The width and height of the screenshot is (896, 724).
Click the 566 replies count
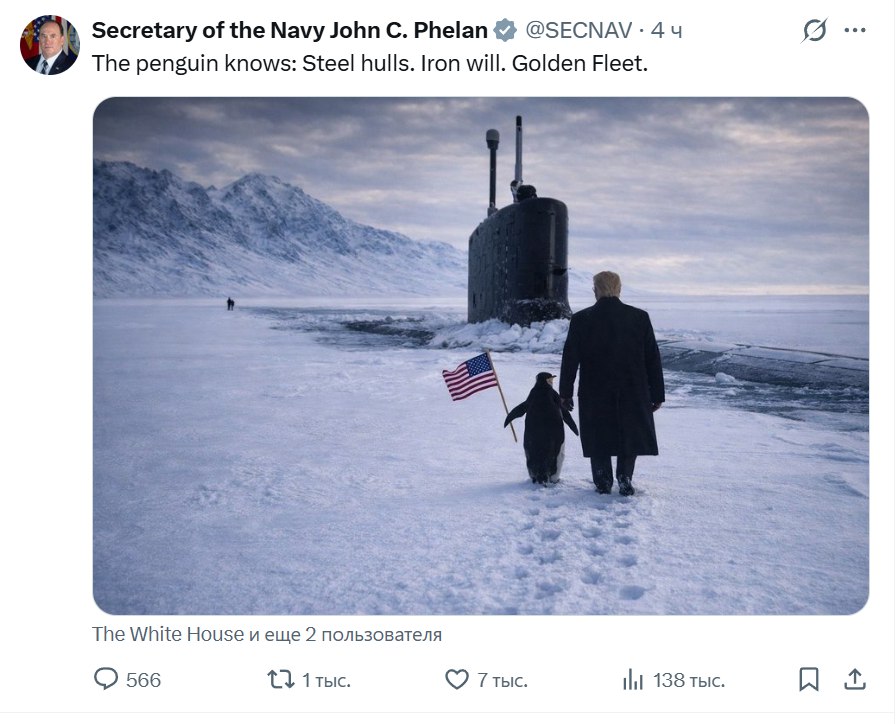(x=143, y=681)
